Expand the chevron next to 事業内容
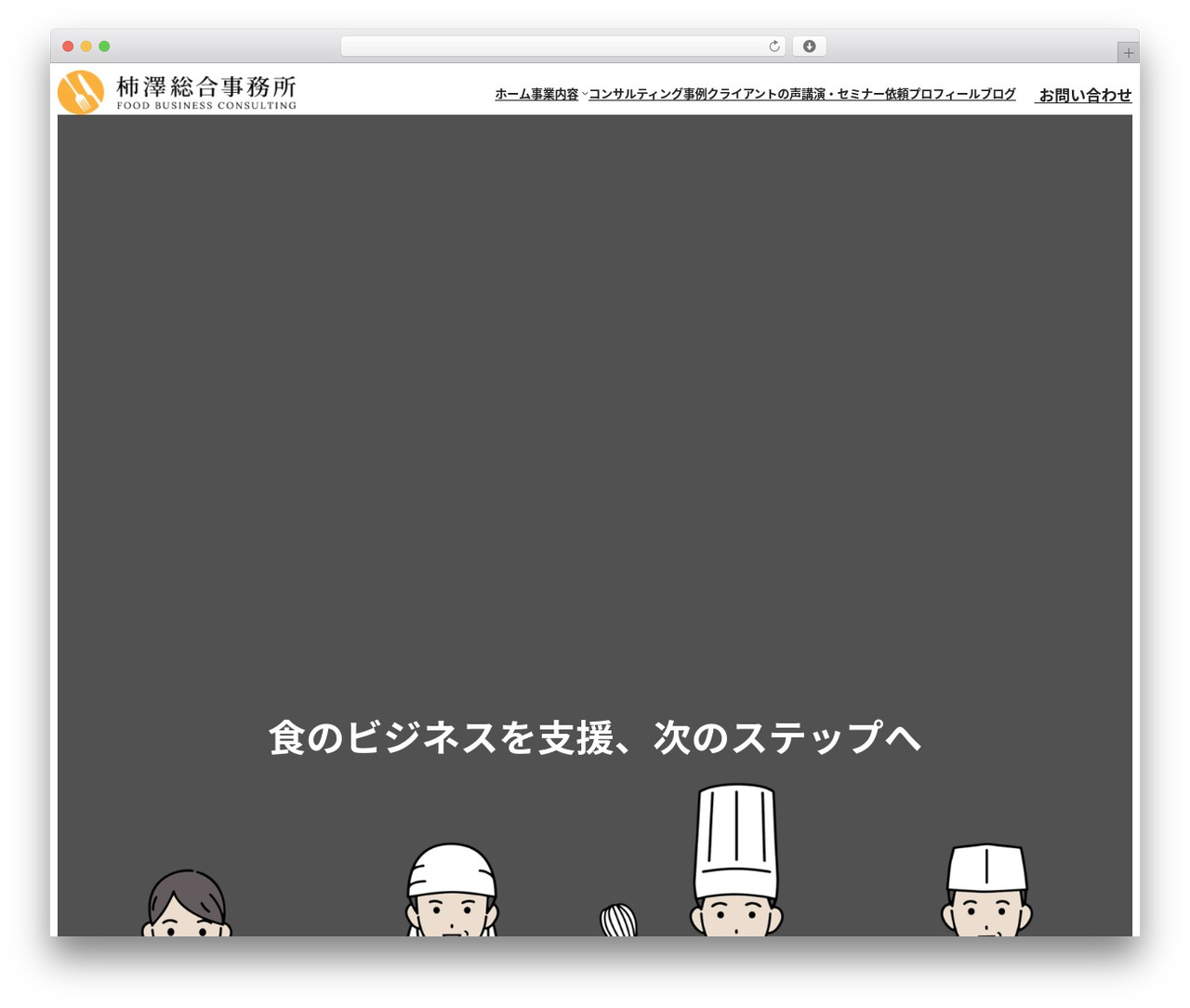The height and width of the screenshot is (1008, 1190). tap(585, 95)
